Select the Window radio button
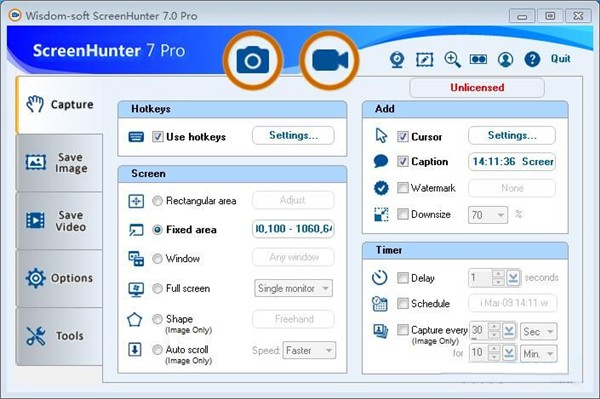This screenshot has height=399, width=600. 157,259
